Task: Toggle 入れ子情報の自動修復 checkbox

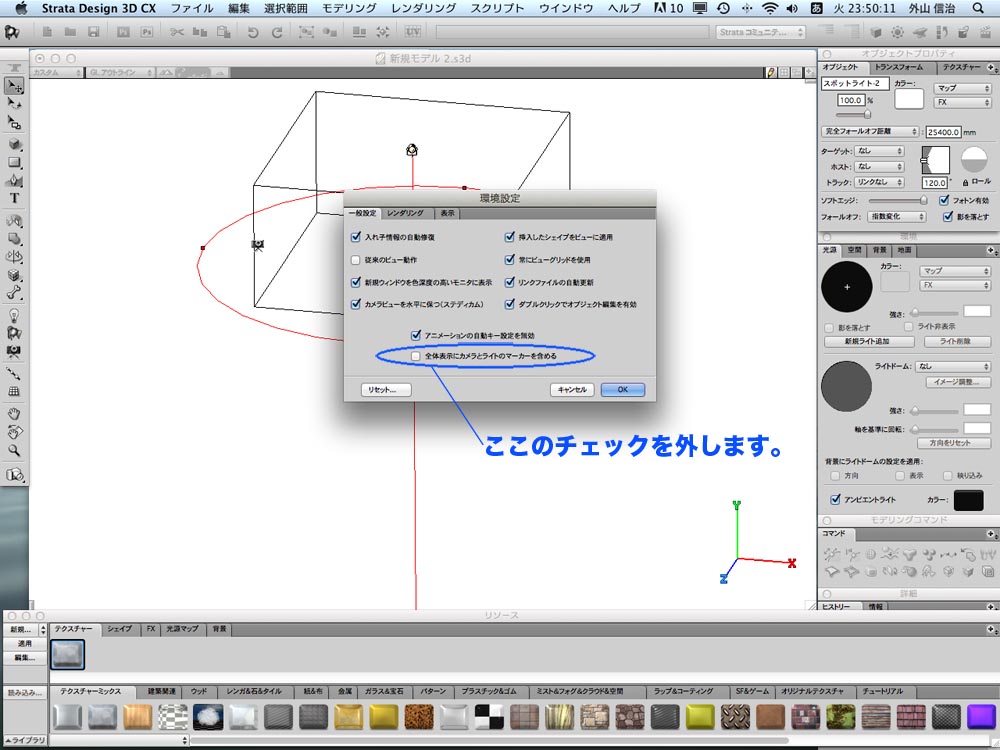Action: point(356,237)
